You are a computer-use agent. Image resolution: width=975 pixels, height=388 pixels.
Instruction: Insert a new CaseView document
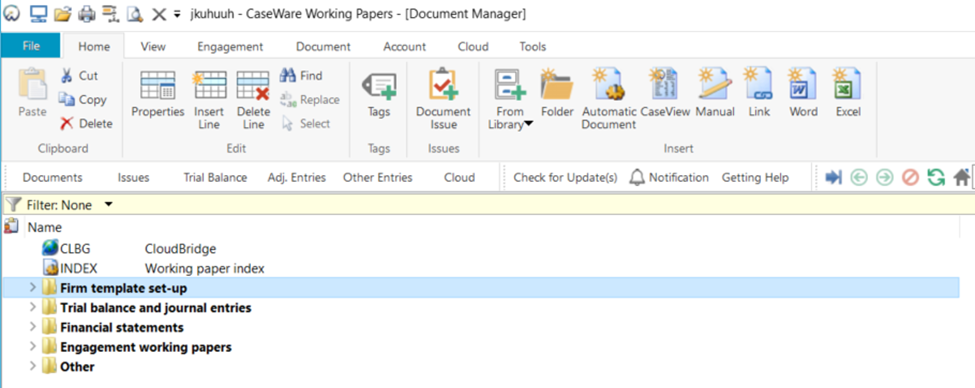665,85
